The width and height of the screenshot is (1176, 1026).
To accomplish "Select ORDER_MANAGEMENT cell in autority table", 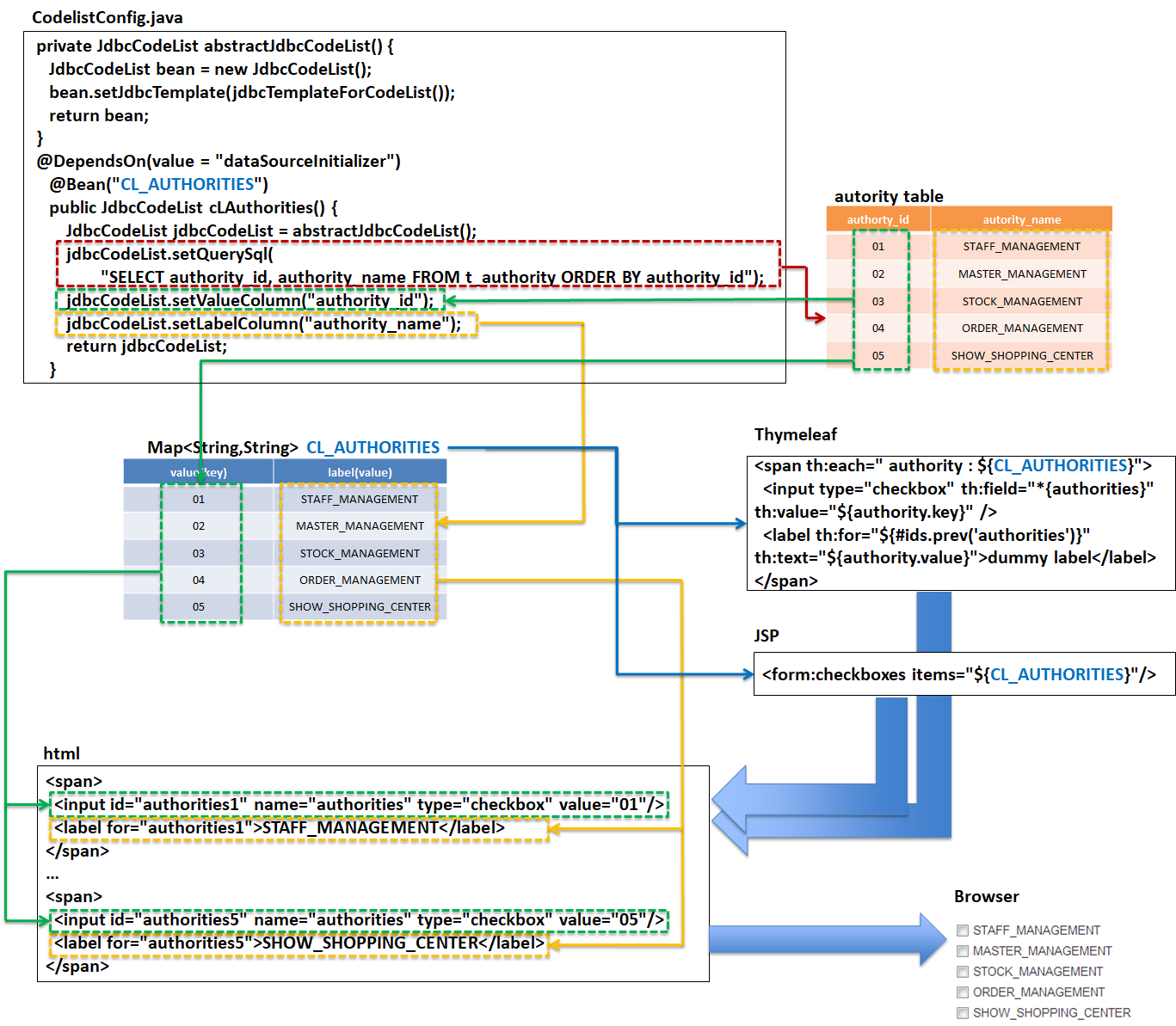I will 1021,329.
